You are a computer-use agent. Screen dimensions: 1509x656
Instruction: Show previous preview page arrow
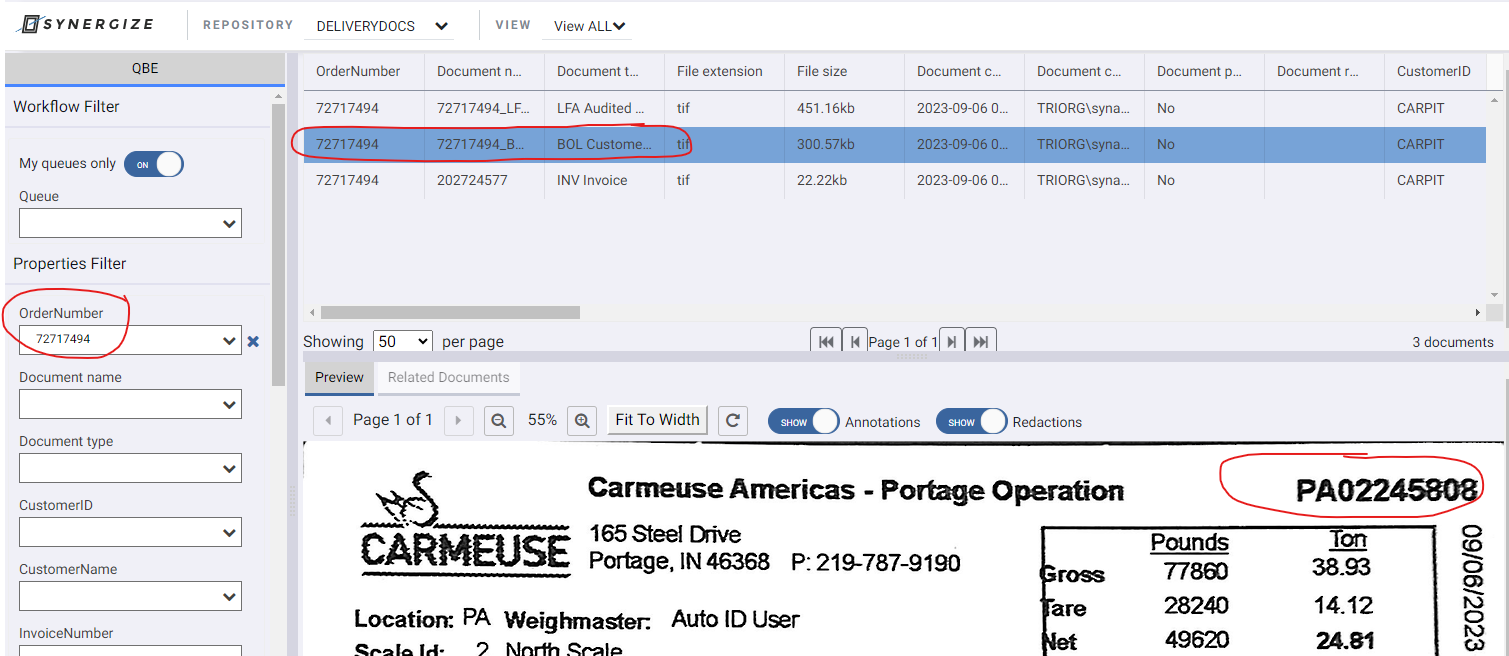328,420
